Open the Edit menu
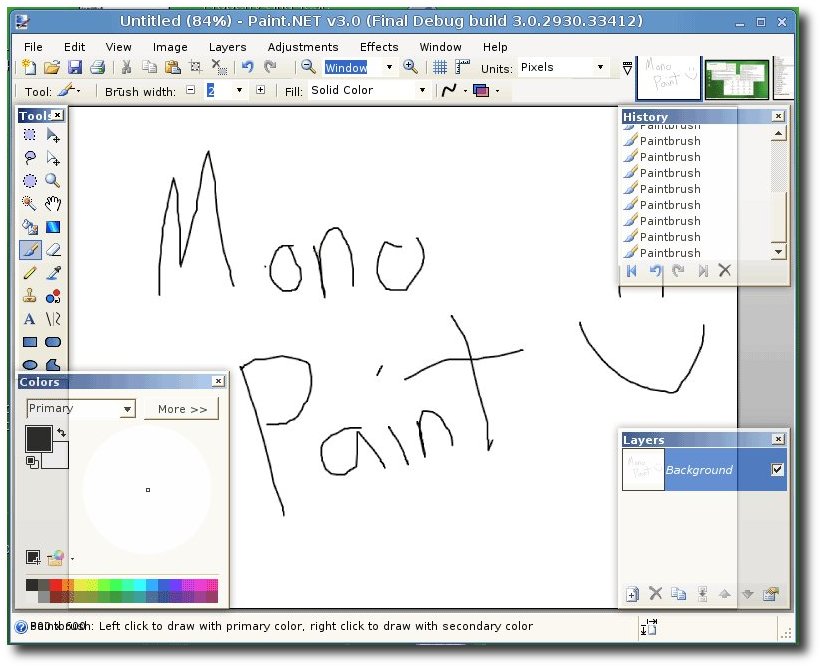This screenshot has width=822, height=668. coord(74,47)
